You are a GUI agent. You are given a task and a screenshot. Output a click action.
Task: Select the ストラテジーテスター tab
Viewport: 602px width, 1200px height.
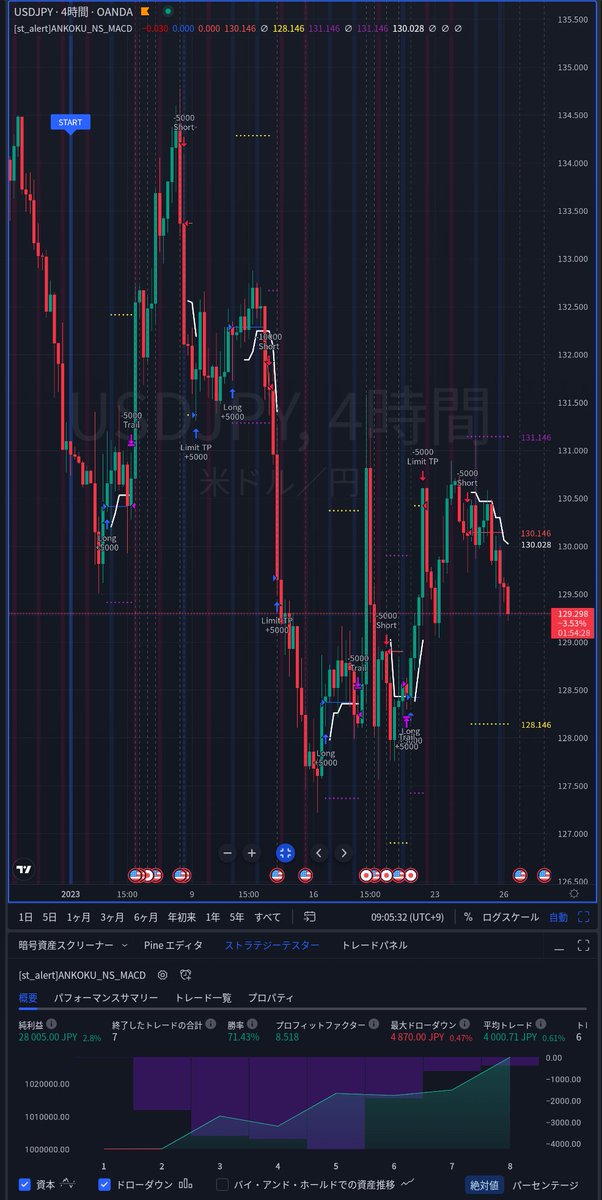pos(272,945)
